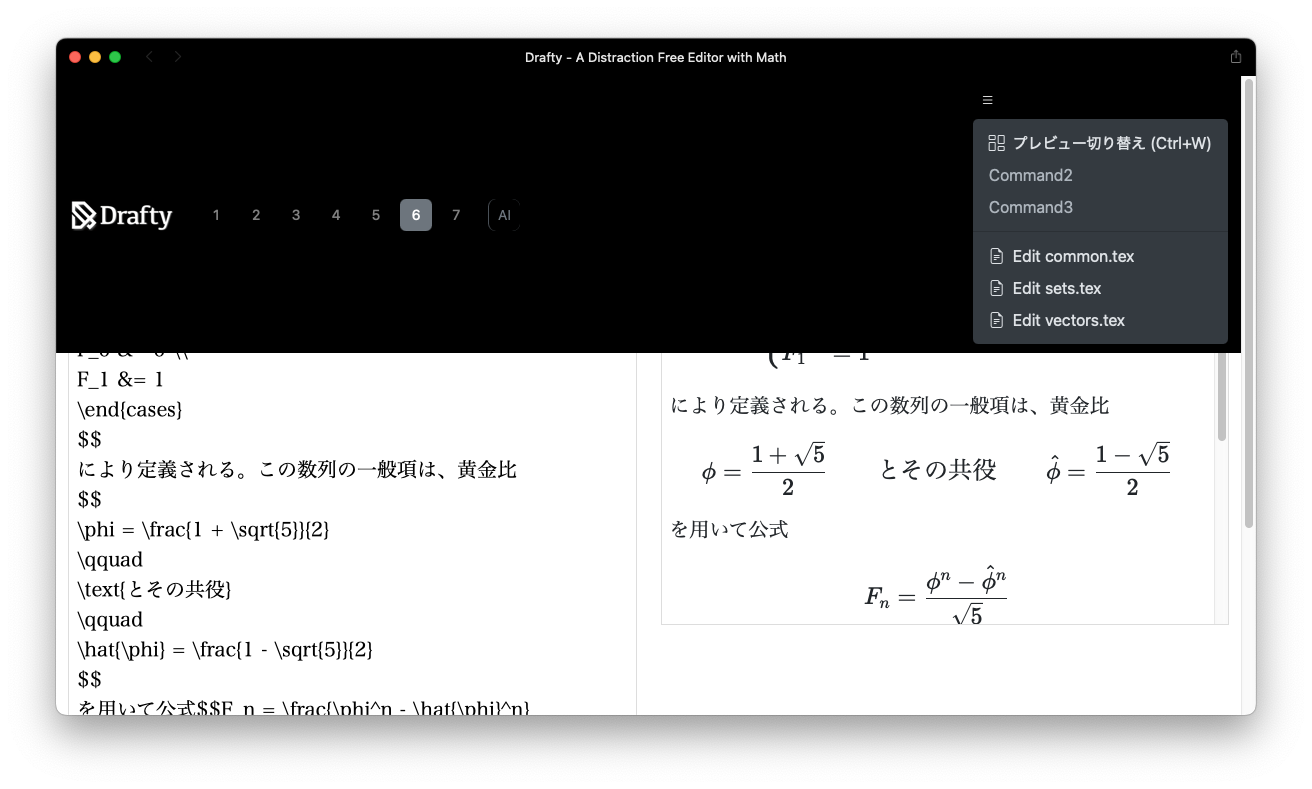
Task: Click the Drafty logo
Action: 122,216
